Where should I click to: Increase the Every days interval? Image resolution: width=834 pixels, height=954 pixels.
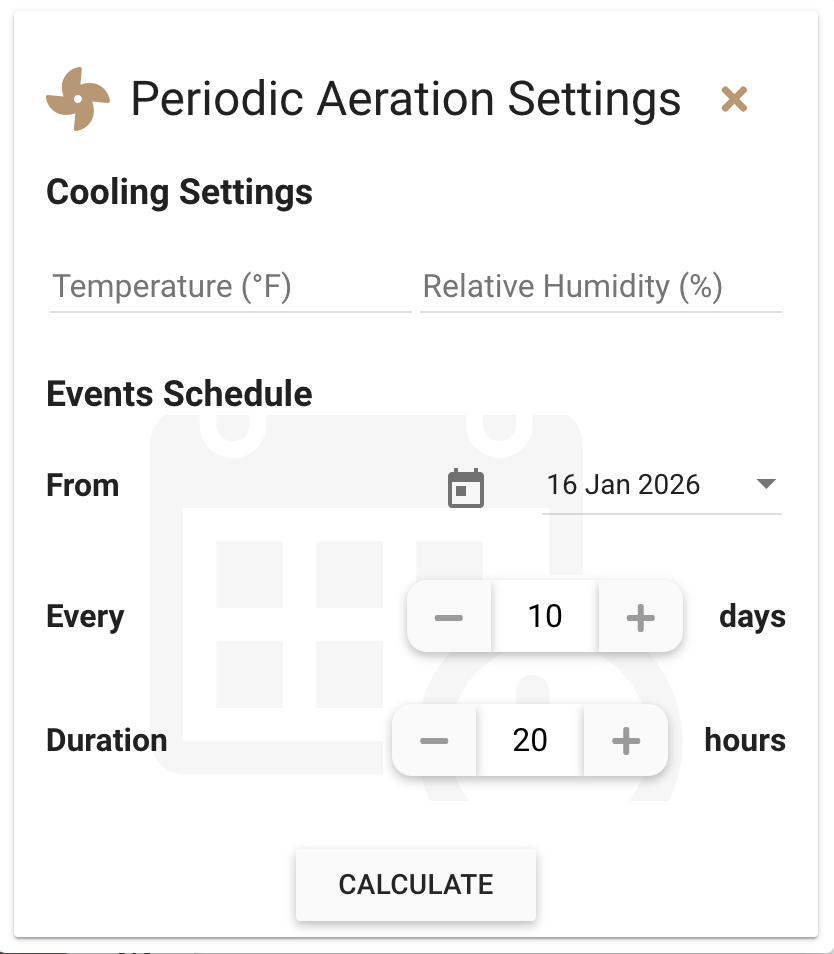(640, 617)
